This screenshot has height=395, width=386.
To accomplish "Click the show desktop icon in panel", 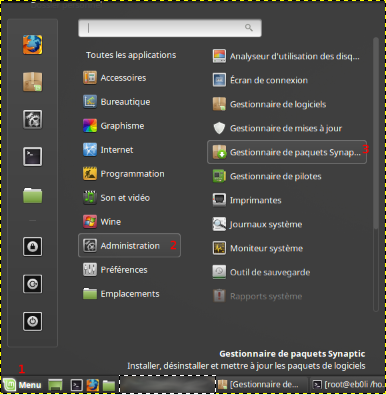I will [x=55, y=385].
